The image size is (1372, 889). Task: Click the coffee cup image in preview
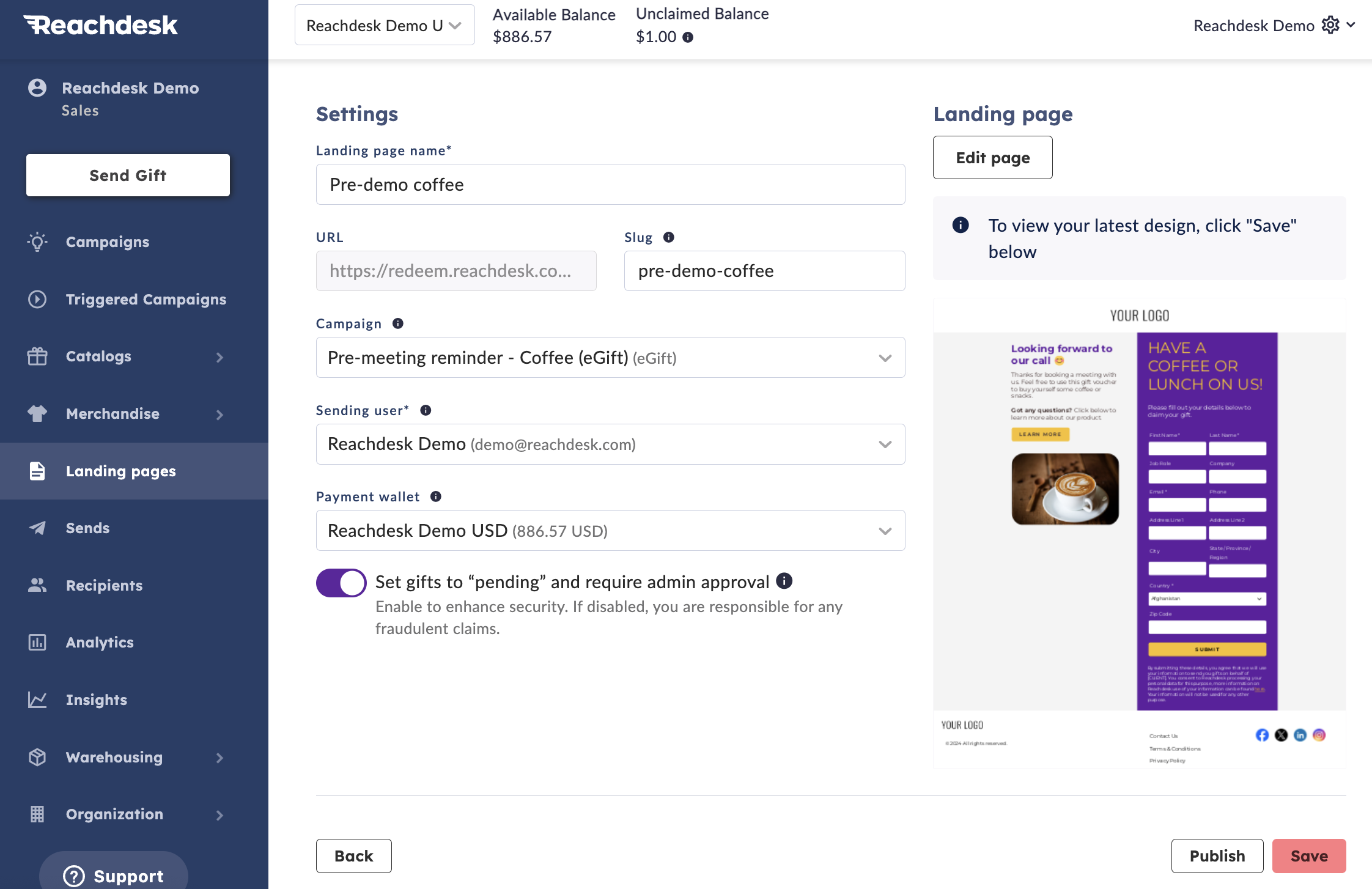tap(1065, 489)
